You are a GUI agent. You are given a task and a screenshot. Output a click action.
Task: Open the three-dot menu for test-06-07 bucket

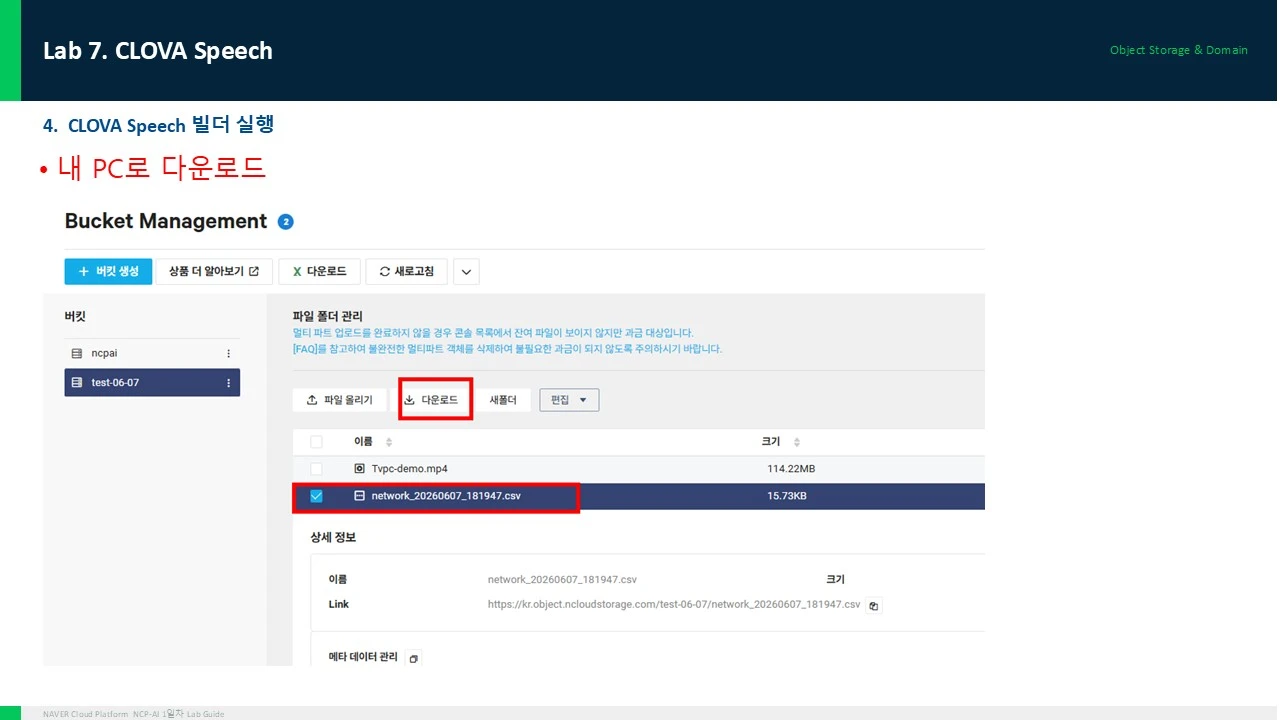[228, 383]
